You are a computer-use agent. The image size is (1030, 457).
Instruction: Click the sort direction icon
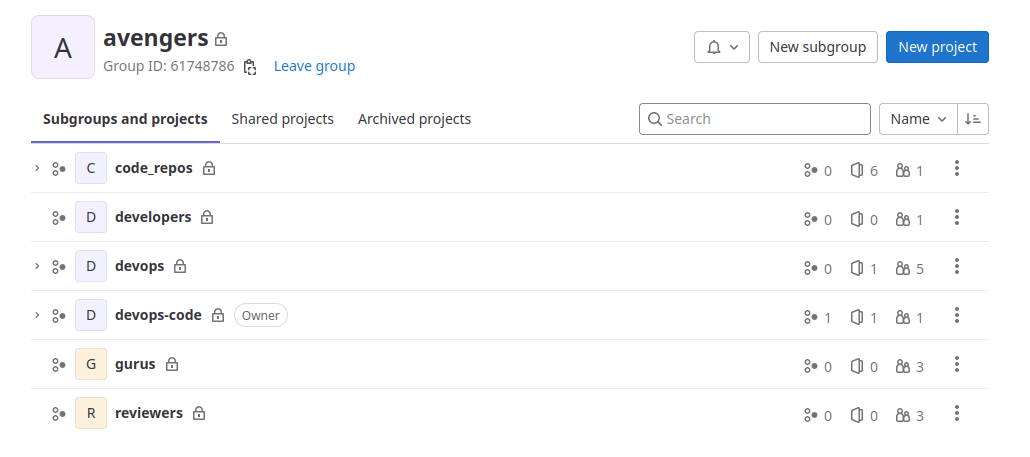973,119
